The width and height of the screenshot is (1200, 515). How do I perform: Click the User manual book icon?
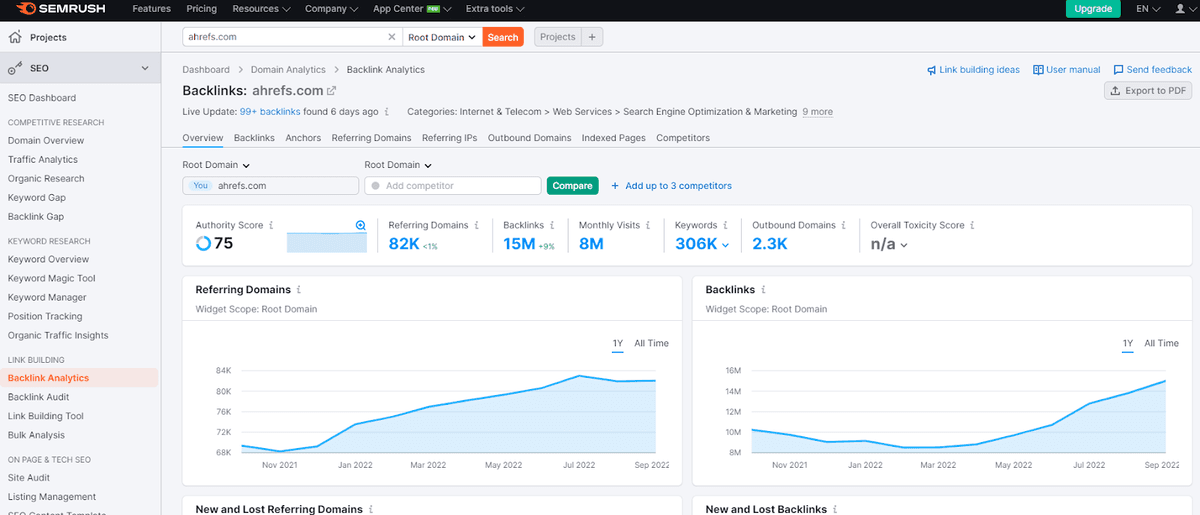click(x=1038, y=70)
